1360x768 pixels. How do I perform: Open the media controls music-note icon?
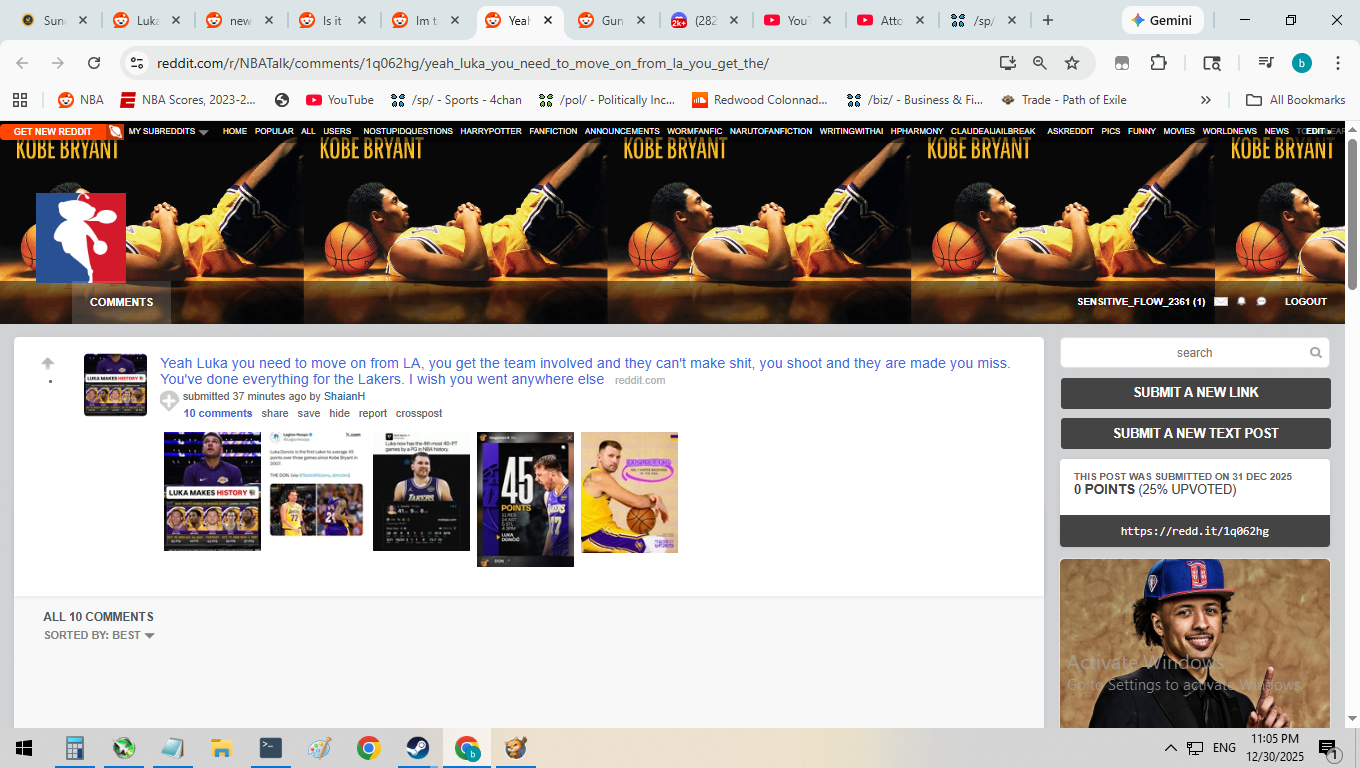click(x=1266, y=63)
